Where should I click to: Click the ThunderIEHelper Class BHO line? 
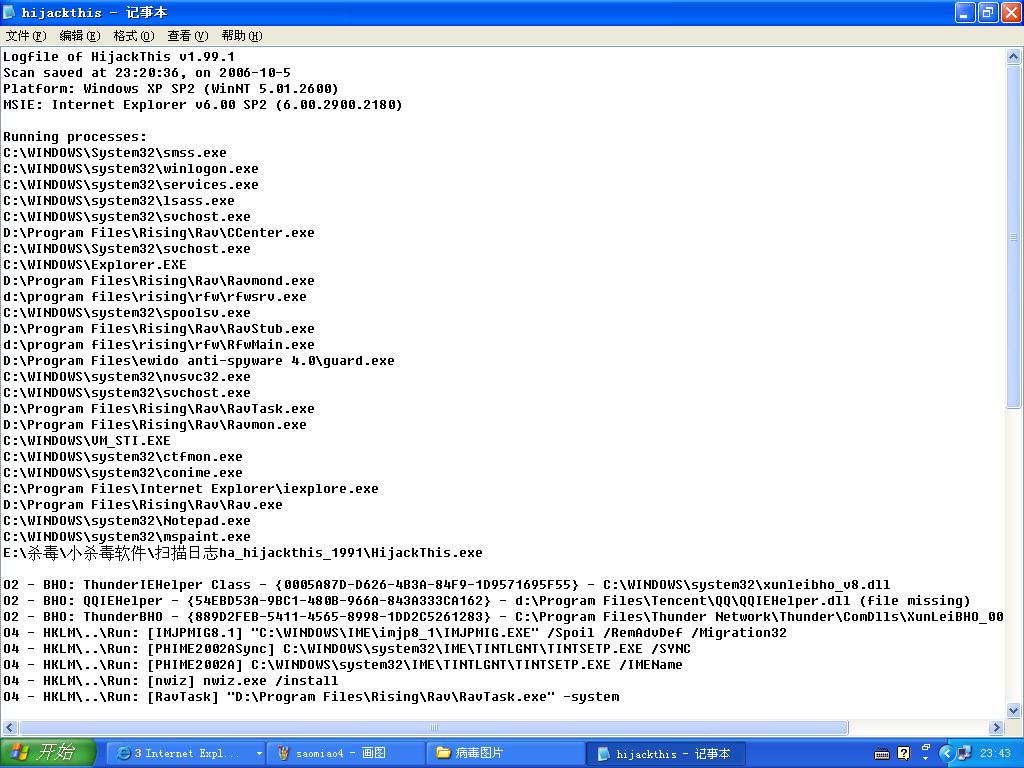pyautogui.click(x=447, y=584)
